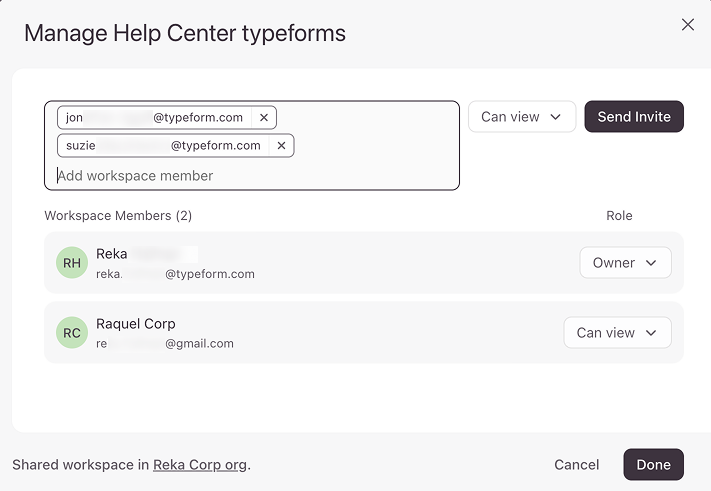The height and width of the screenshot is (491, 711).
Task: Remove the suzie@typeform.com email chip
Action: tap(281, 146)
